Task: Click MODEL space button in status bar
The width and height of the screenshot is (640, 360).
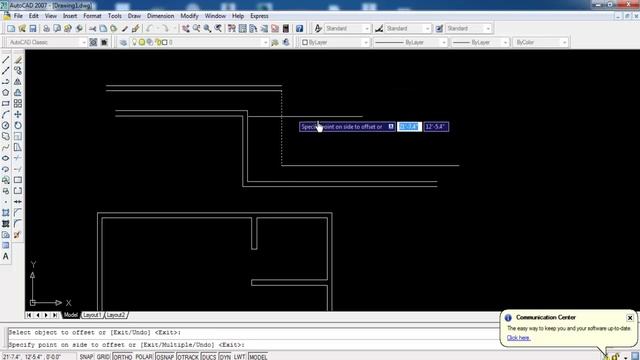Action: tap(258, 357)
